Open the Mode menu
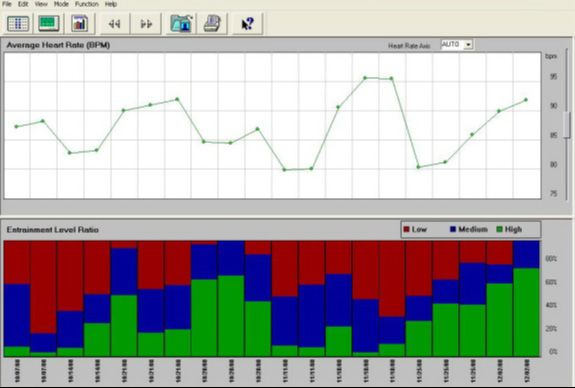575x388 pixels. click(x=61, y=4)
